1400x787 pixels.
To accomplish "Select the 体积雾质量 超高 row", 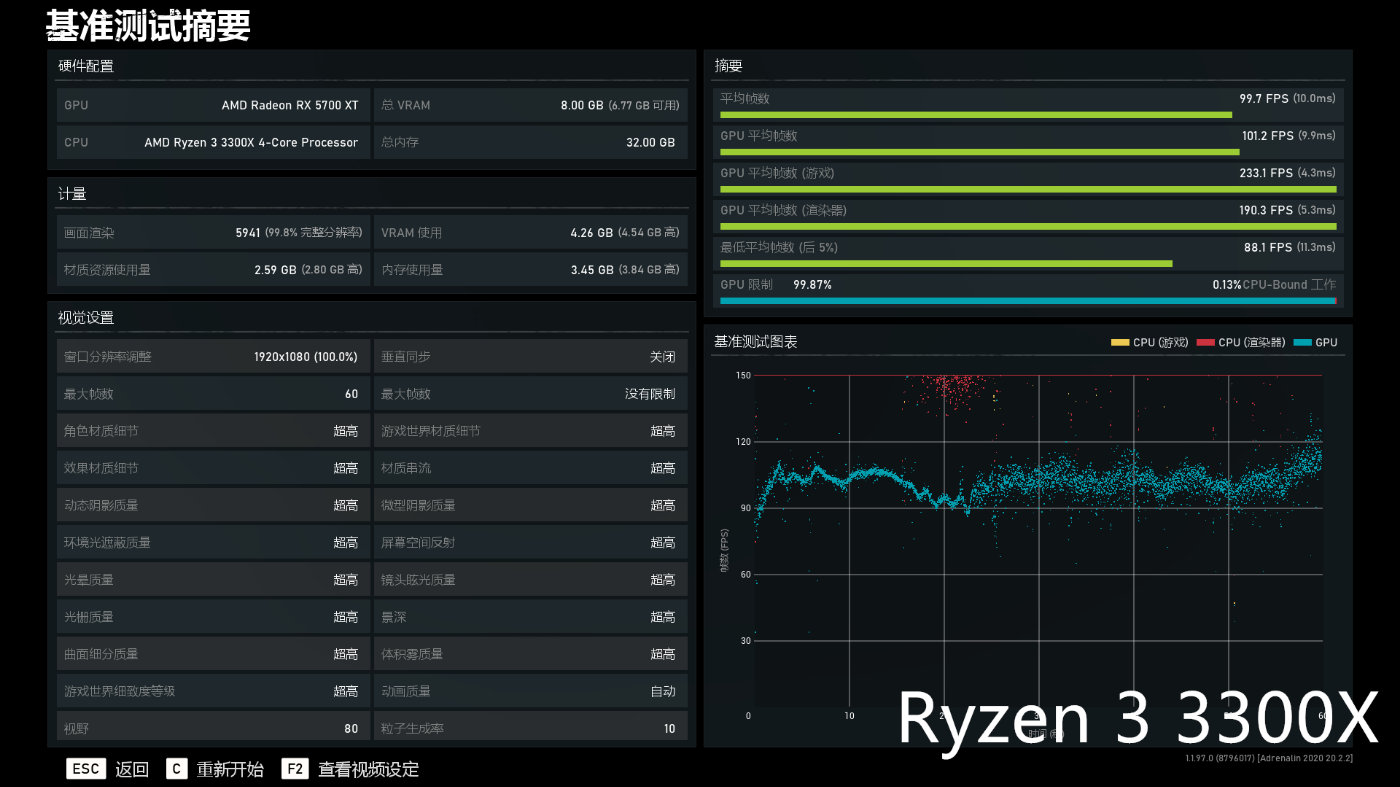I will tap(530, 654).
